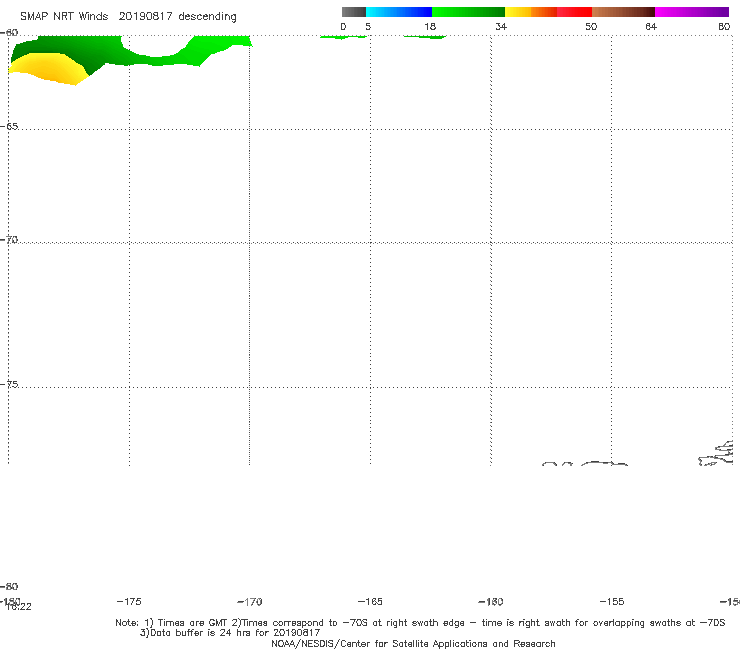This screenshot has height=650, width=740.
Task: Click the title text 'SMAP NRT Winds'
Action: (64, 17)
